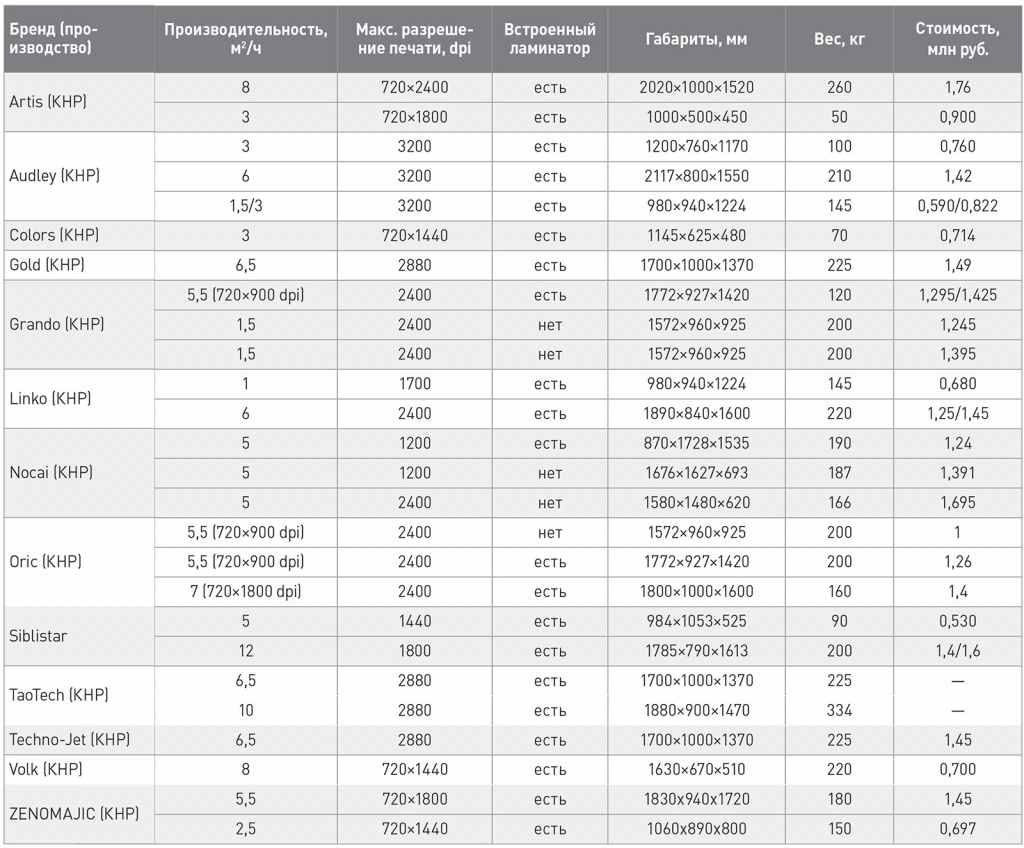Select the 'Oric (KHP)' brand cell
1024x848 pixels.
[x=78, y=561]
